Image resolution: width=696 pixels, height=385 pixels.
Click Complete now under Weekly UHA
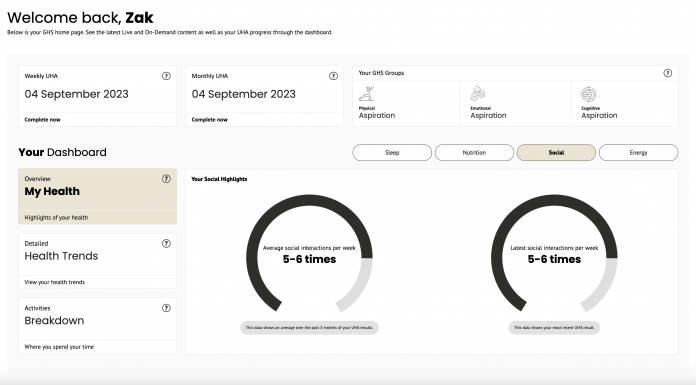43,119
